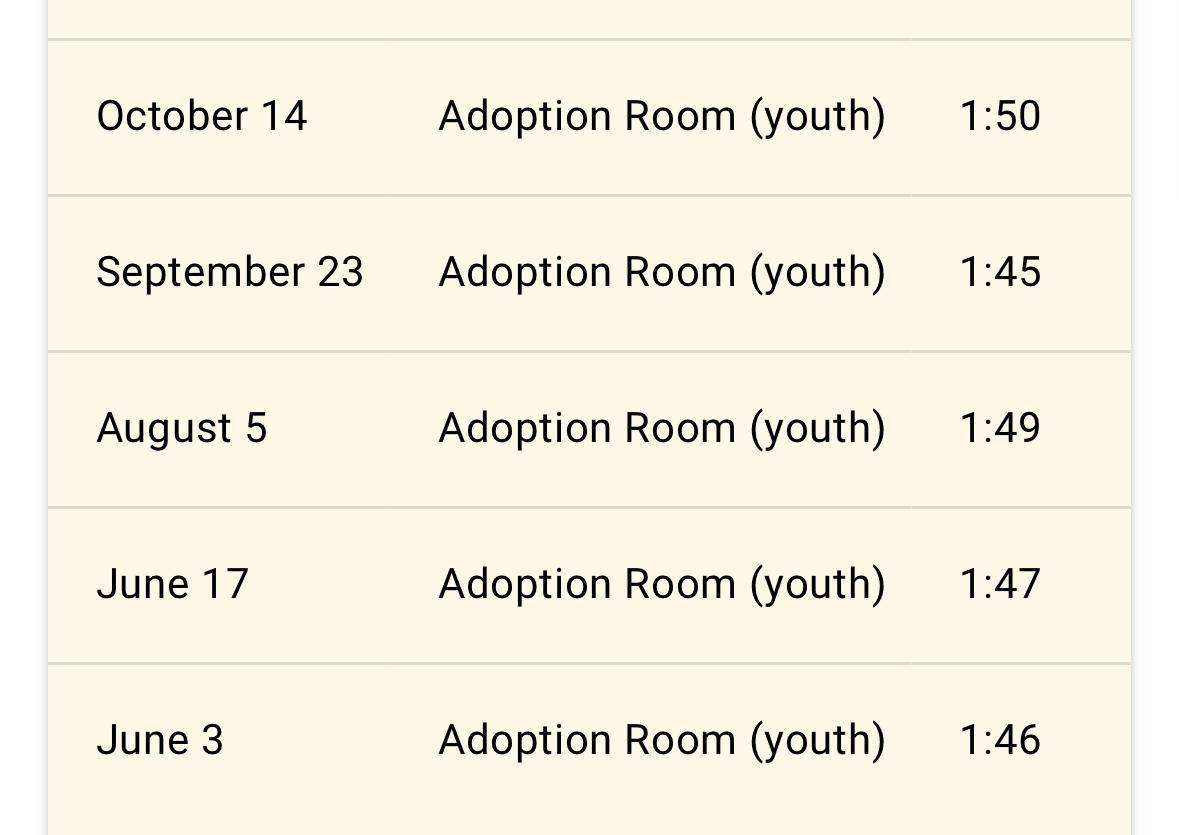Click the June 3 date cell
The image size is (1179, 835).
[160, 740]
